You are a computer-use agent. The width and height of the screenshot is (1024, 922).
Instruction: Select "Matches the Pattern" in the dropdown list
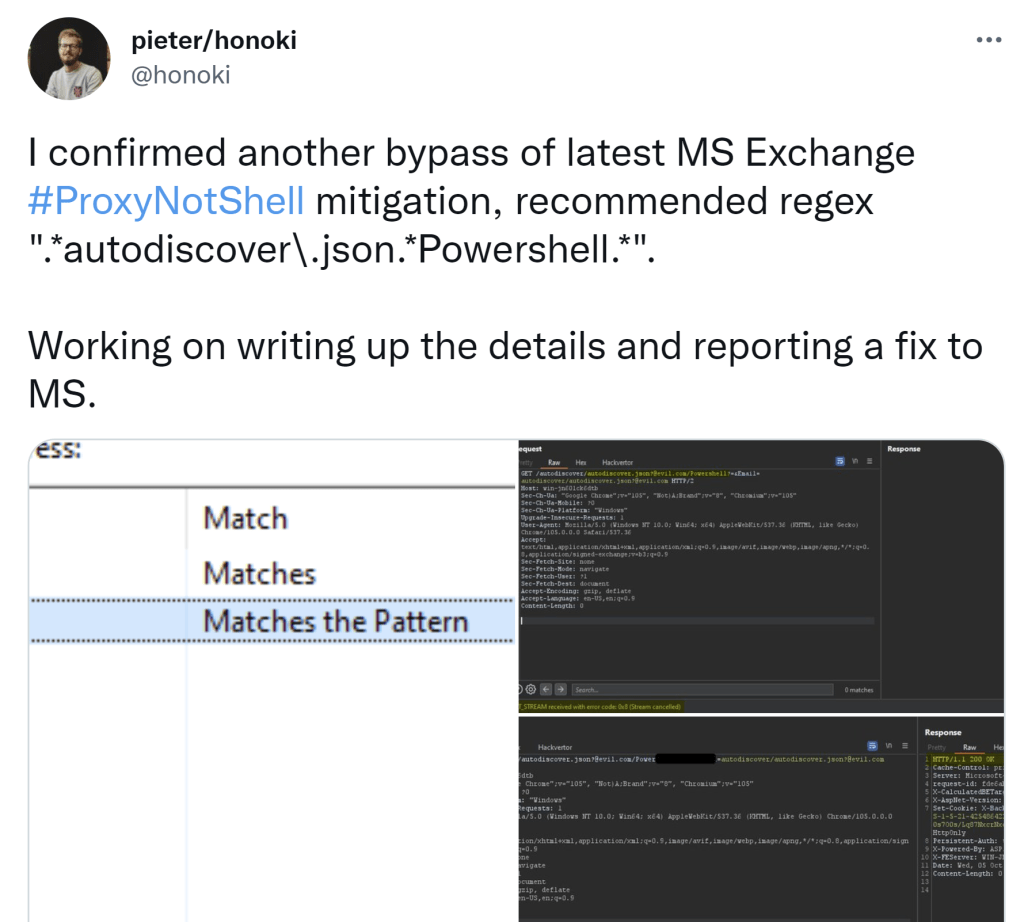coord(335,622)
